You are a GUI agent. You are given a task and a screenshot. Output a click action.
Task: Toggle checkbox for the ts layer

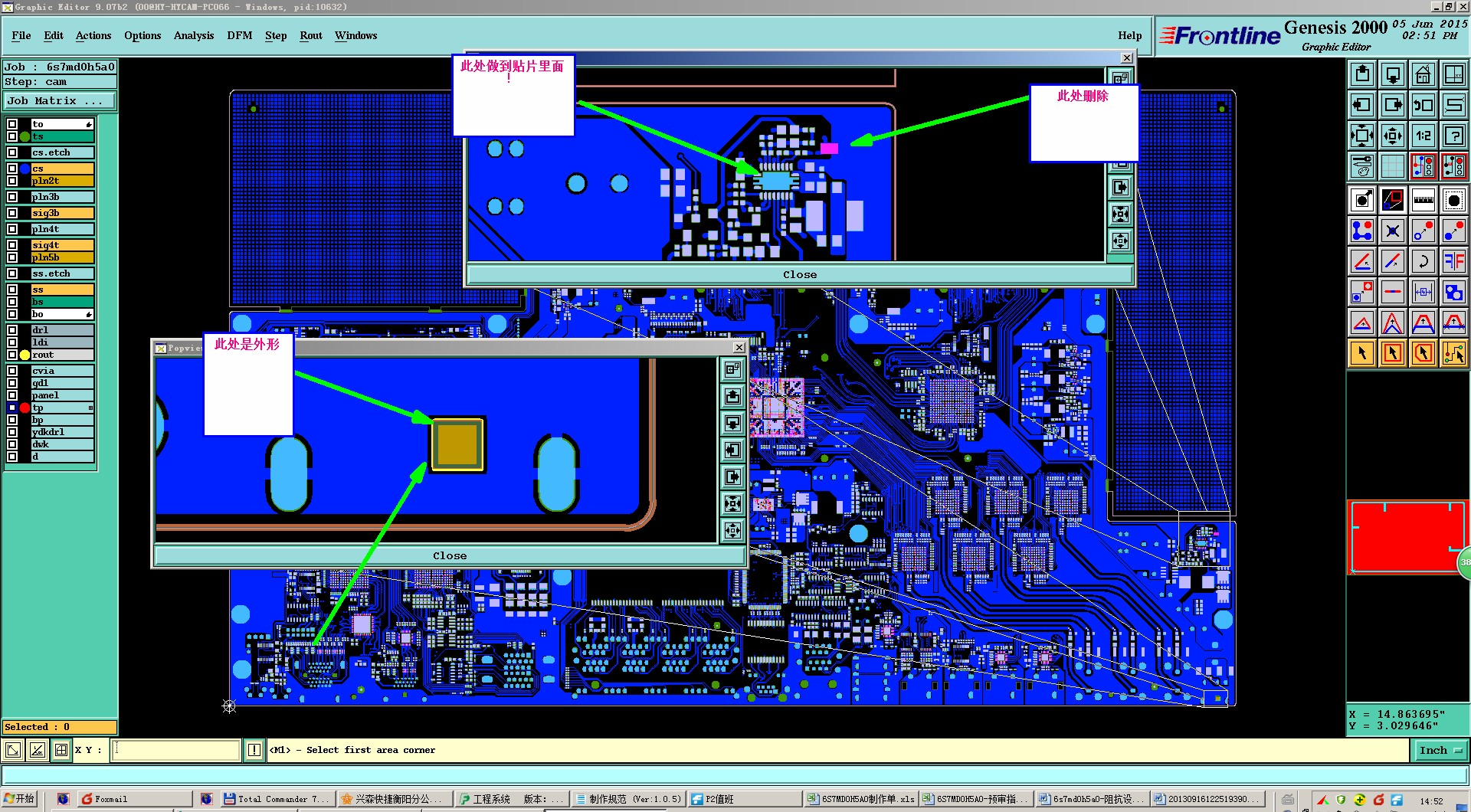click(12, 136)
